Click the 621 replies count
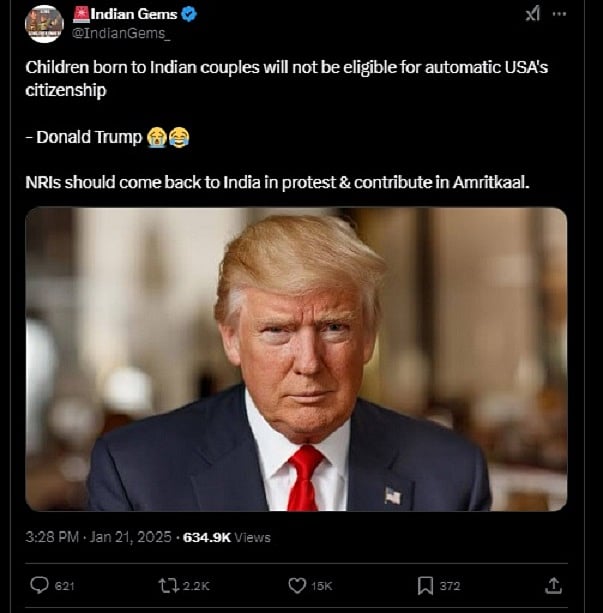603x613 pixels. [x=65, y=586]
